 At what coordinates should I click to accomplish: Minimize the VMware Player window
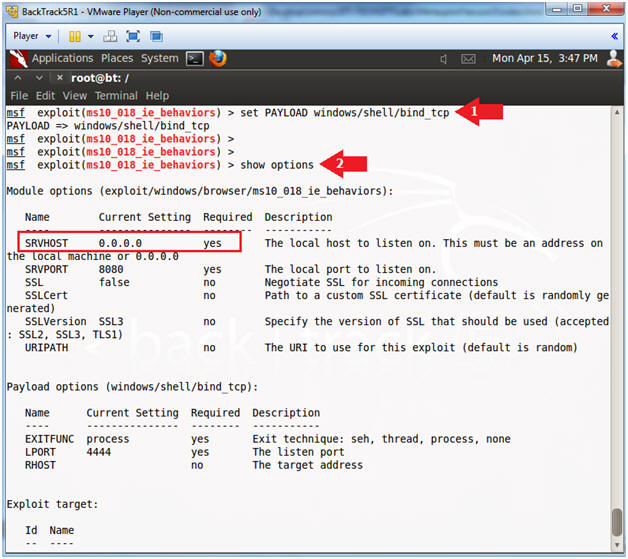[x=556, y=9]
